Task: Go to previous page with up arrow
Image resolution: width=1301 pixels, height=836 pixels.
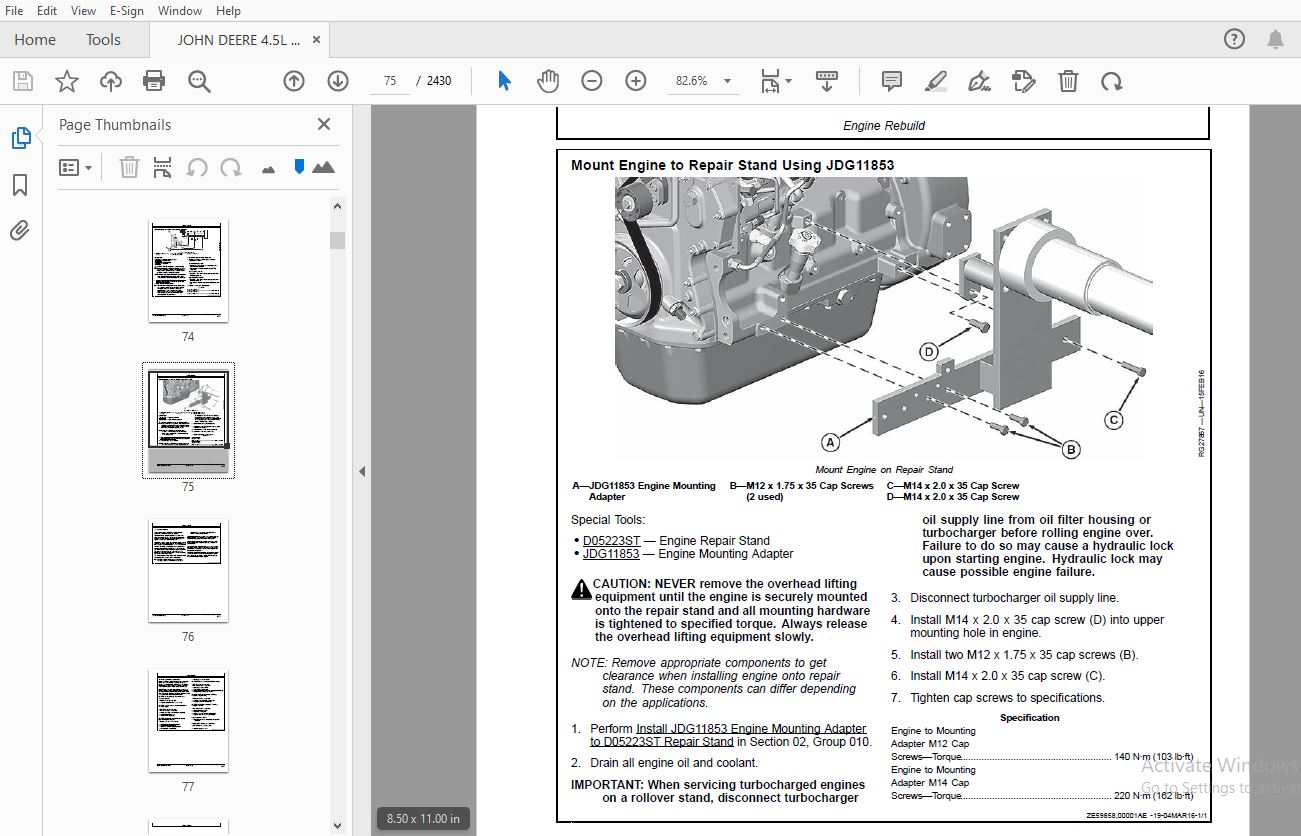Action: tap(294, 81)
